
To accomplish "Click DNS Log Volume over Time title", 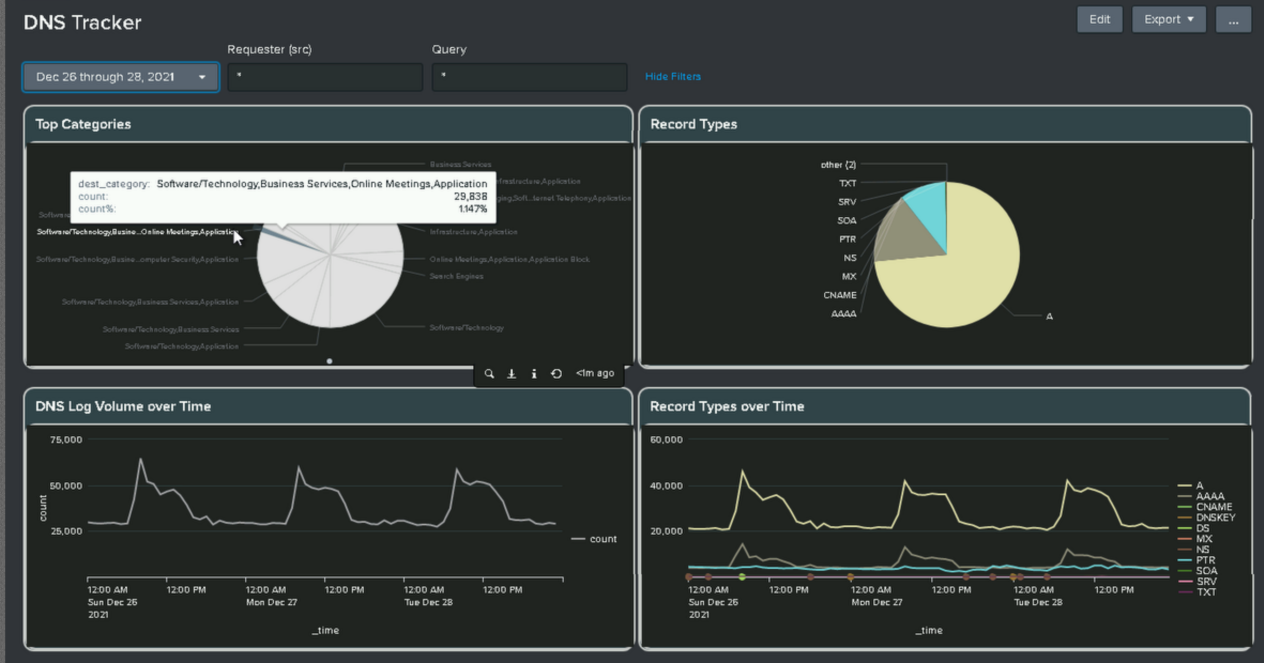I will point(123,406).
